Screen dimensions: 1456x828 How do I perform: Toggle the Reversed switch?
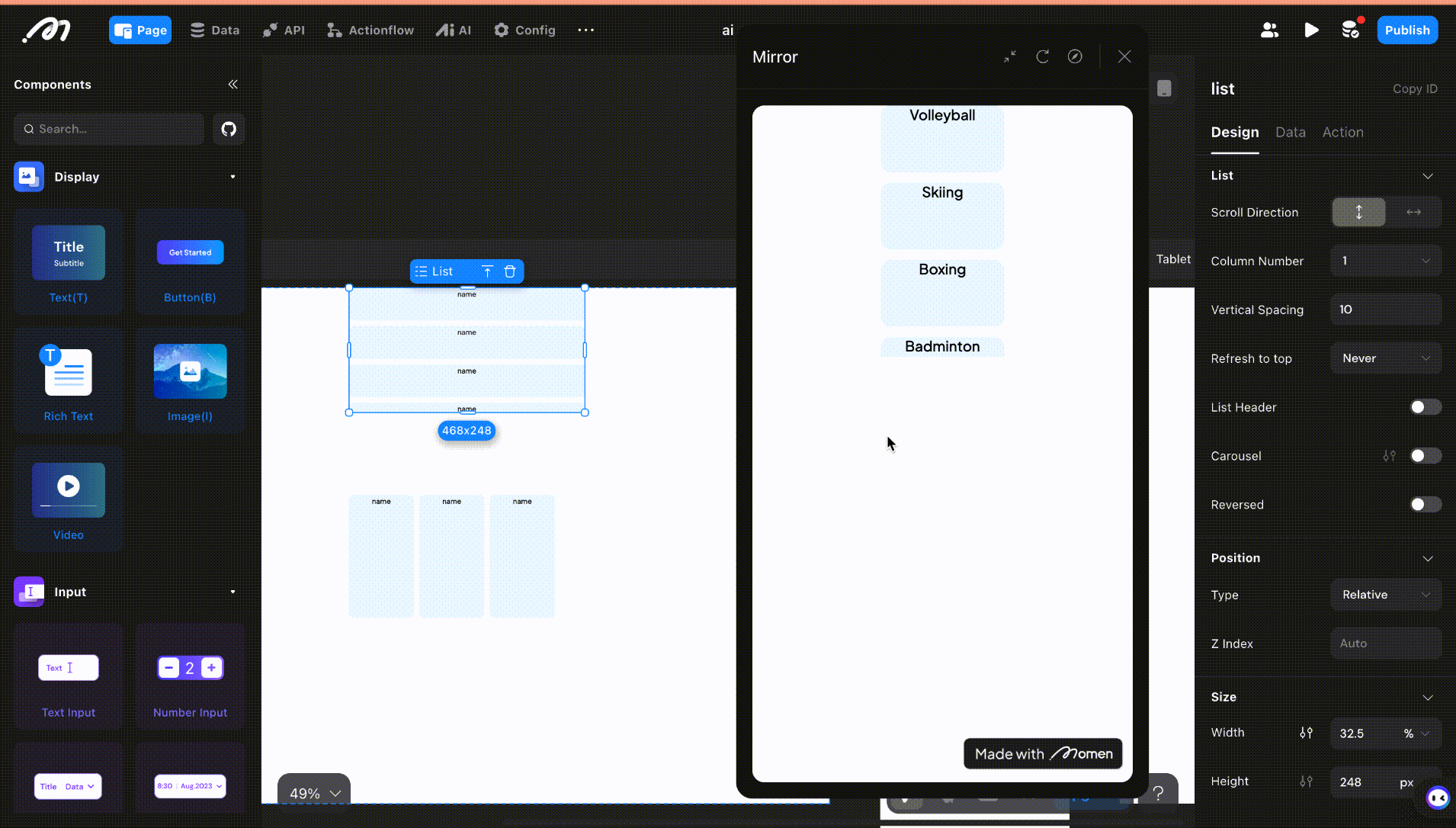pos(1424,505)
